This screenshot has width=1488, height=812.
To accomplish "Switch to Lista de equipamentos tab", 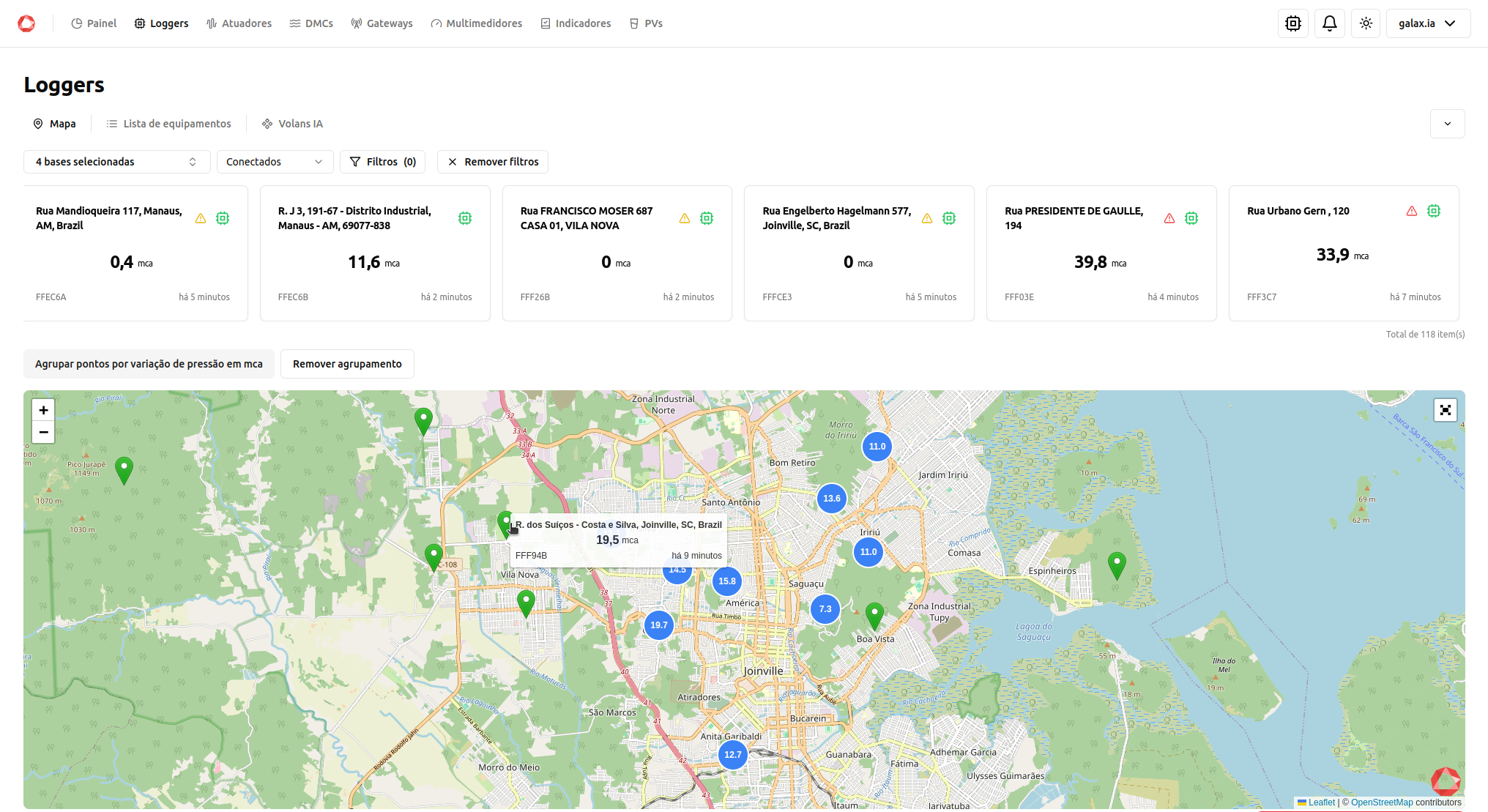I will (169, 124).
